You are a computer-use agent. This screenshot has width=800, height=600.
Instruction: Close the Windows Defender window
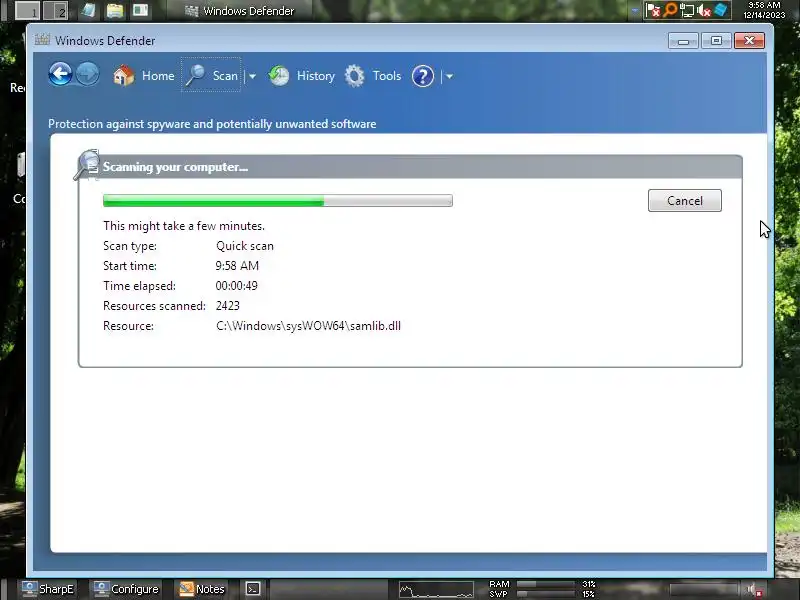click(x=749, y=41)
